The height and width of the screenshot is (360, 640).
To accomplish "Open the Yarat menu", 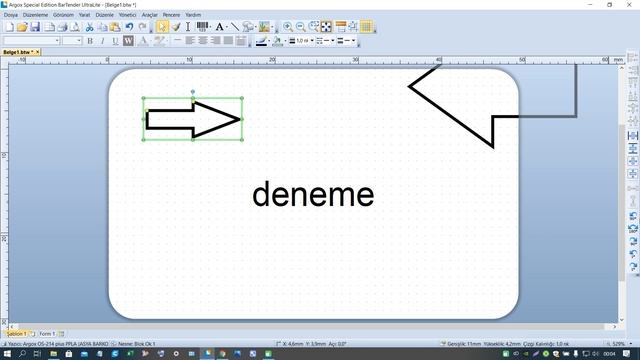I will coord(84,15).
